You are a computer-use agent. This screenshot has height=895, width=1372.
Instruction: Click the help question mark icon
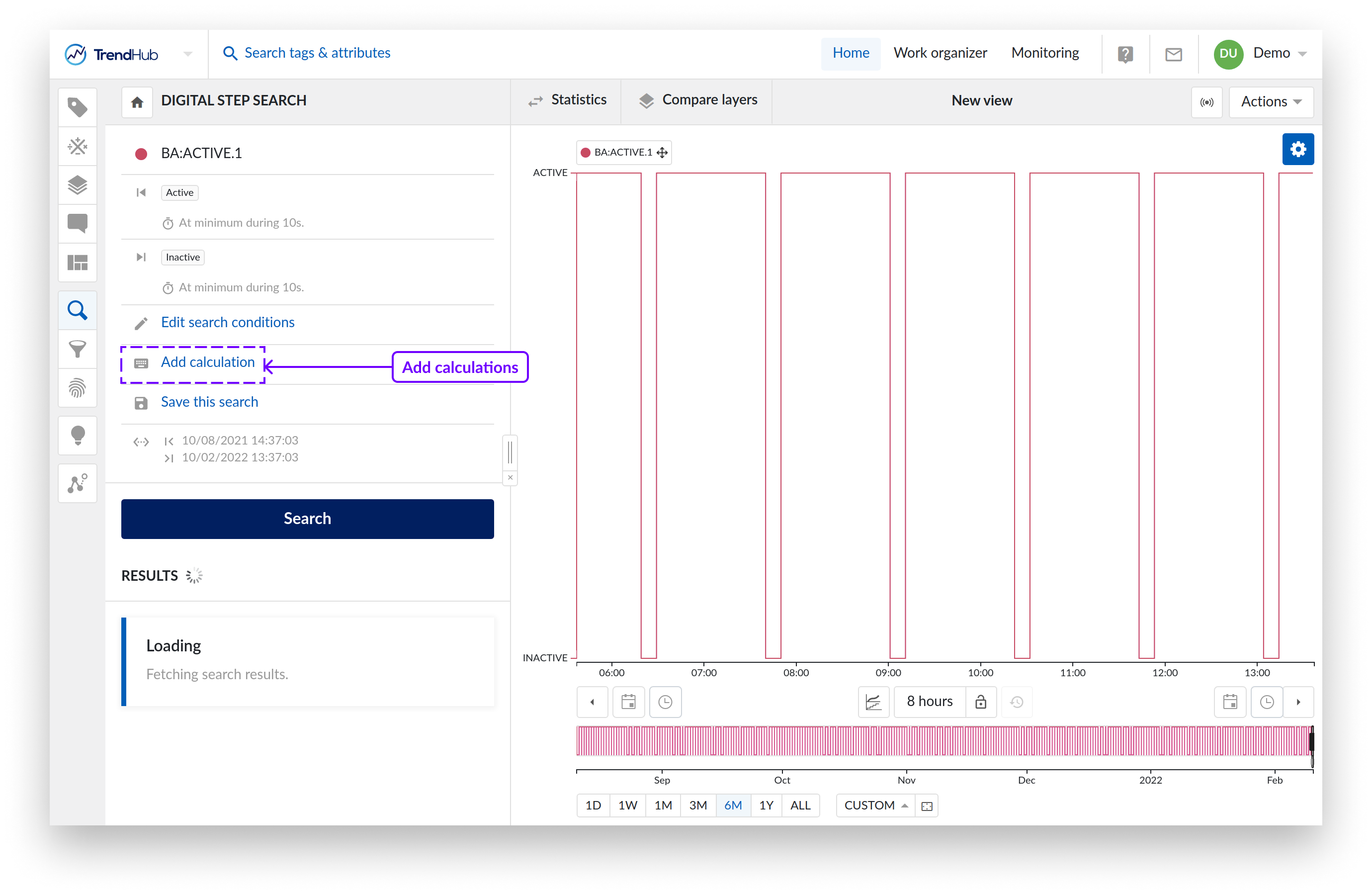point(1125,54)
